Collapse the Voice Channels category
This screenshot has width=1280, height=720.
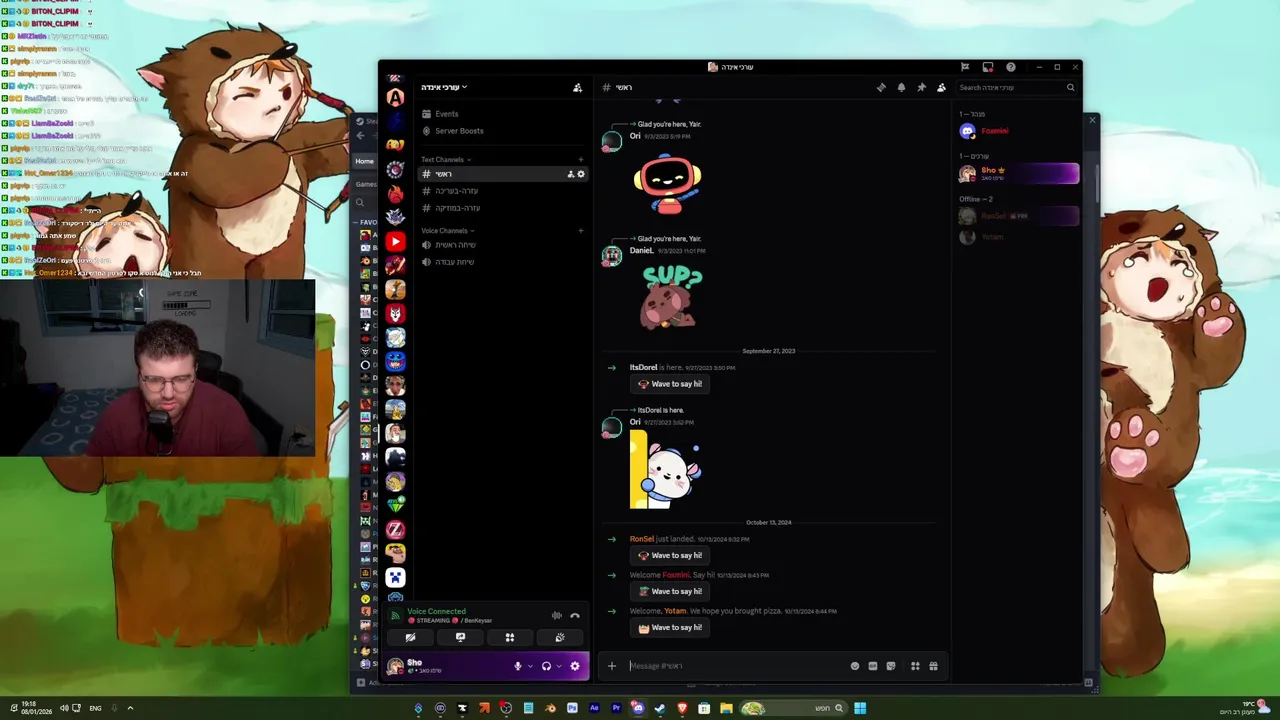[447, 231]
